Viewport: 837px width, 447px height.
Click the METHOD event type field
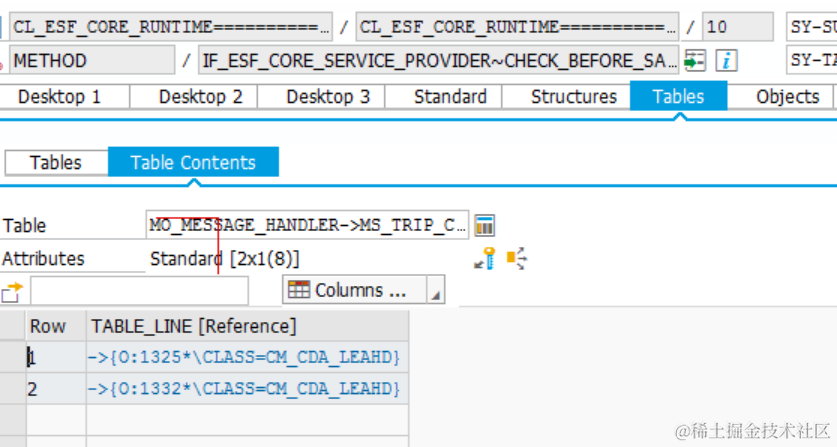(x=92, y=60)
